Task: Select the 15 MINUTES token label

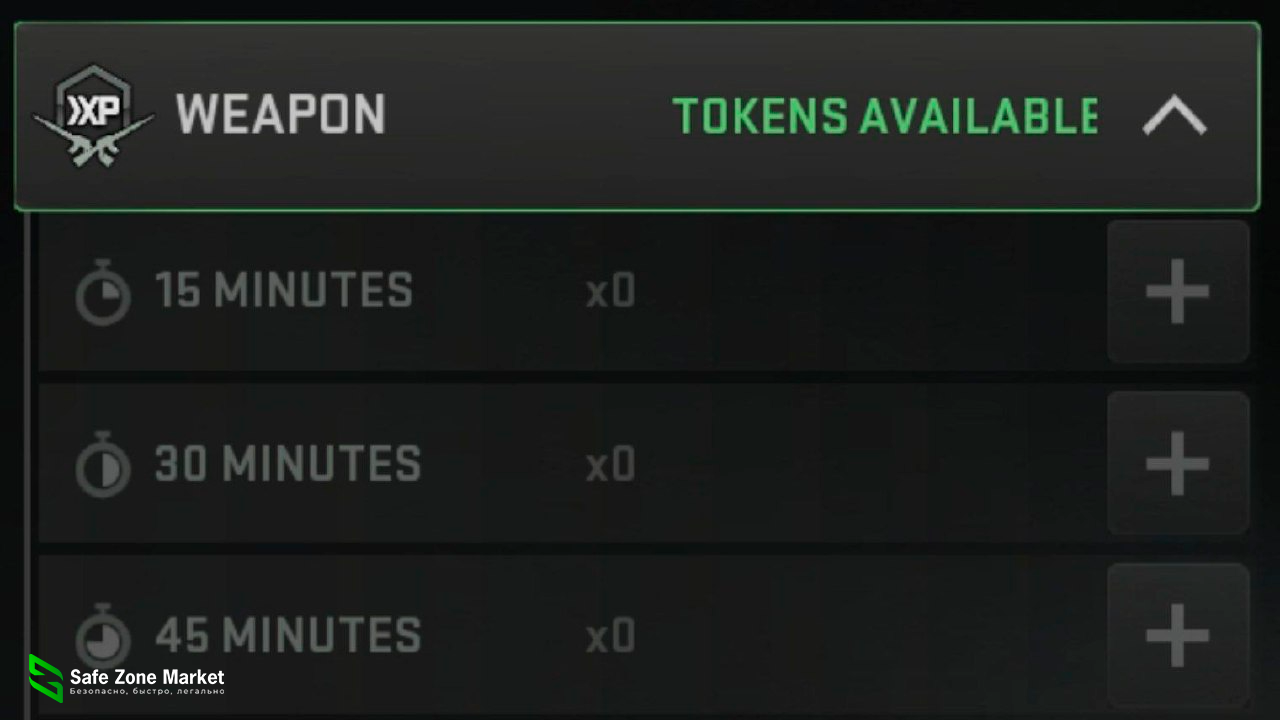Action: click(x=283, y=291)
